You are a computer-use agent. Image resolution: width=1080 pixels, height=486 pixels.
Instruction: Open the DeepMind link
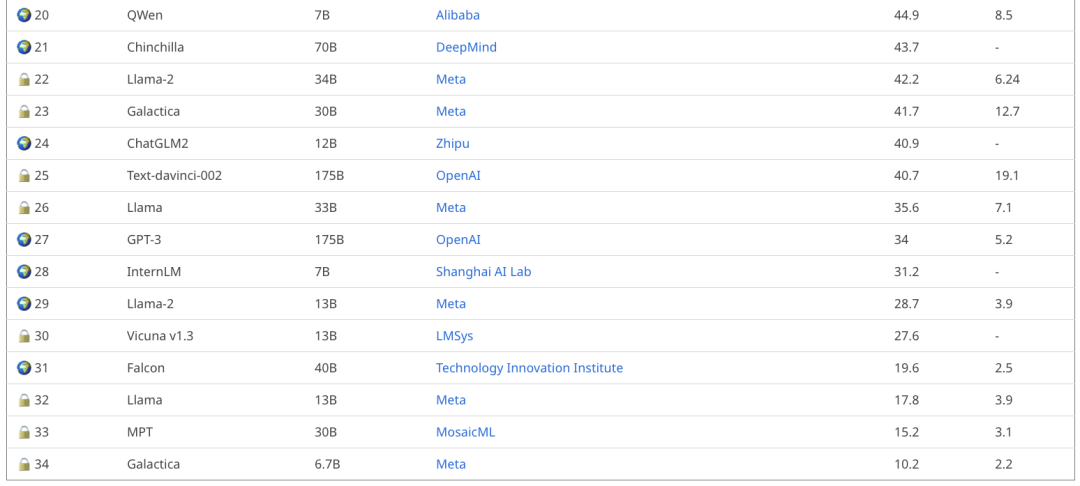pyautogui.click(x=466, y=47)
